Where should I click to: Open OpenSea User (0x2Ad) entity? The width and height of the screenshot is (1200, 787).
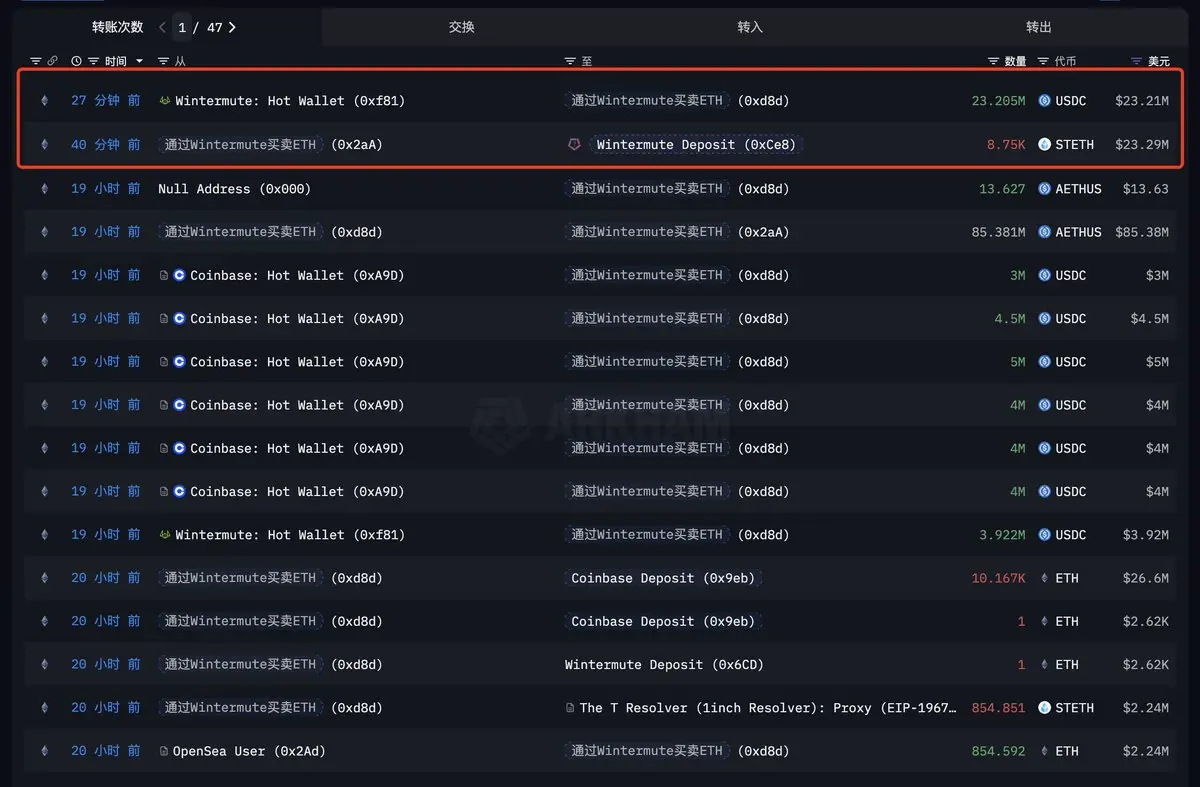[x=249, y=751]
